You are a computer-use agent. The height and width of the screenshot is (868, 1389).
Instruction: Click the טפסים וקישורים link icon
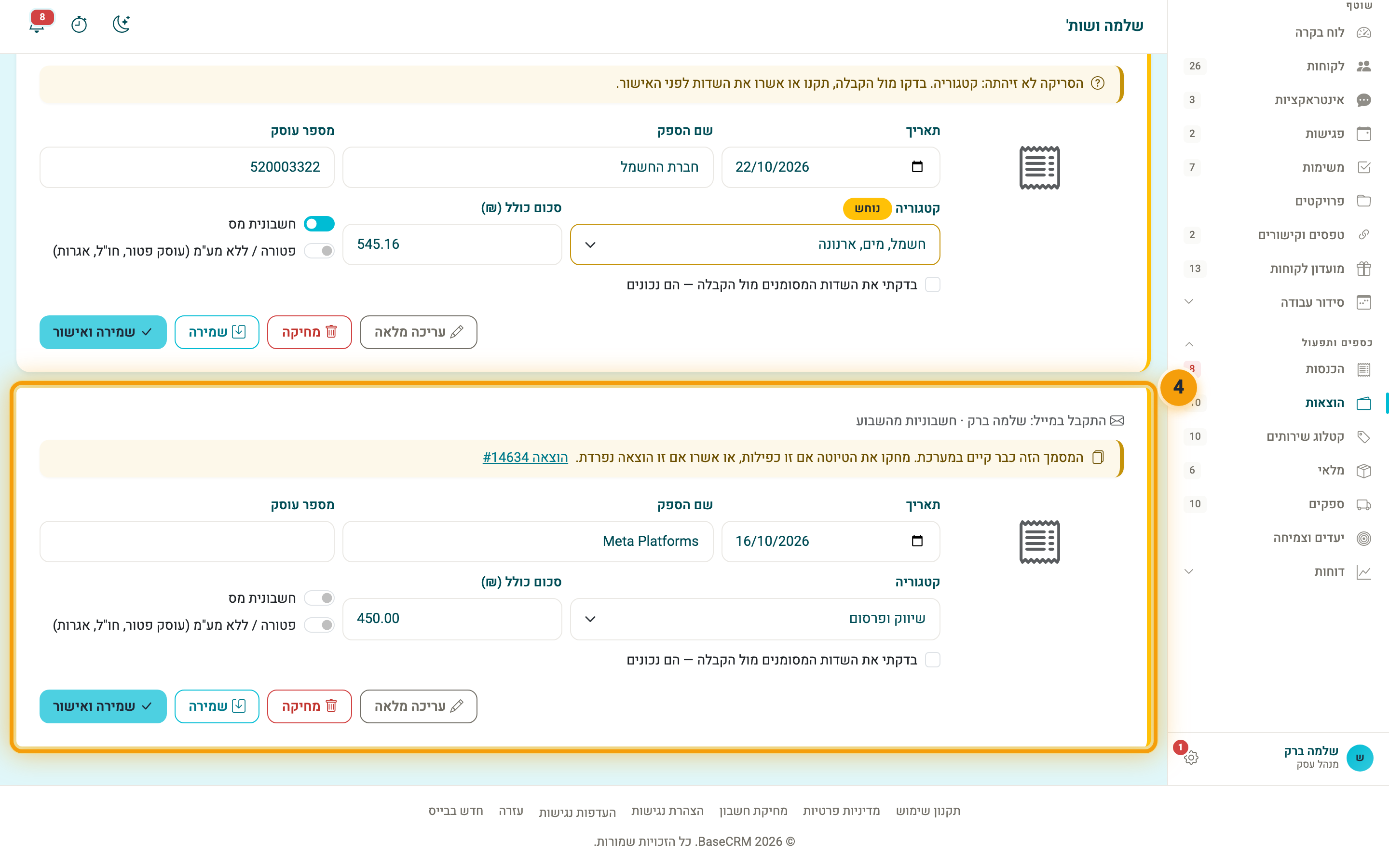[x=1364, y=235]
